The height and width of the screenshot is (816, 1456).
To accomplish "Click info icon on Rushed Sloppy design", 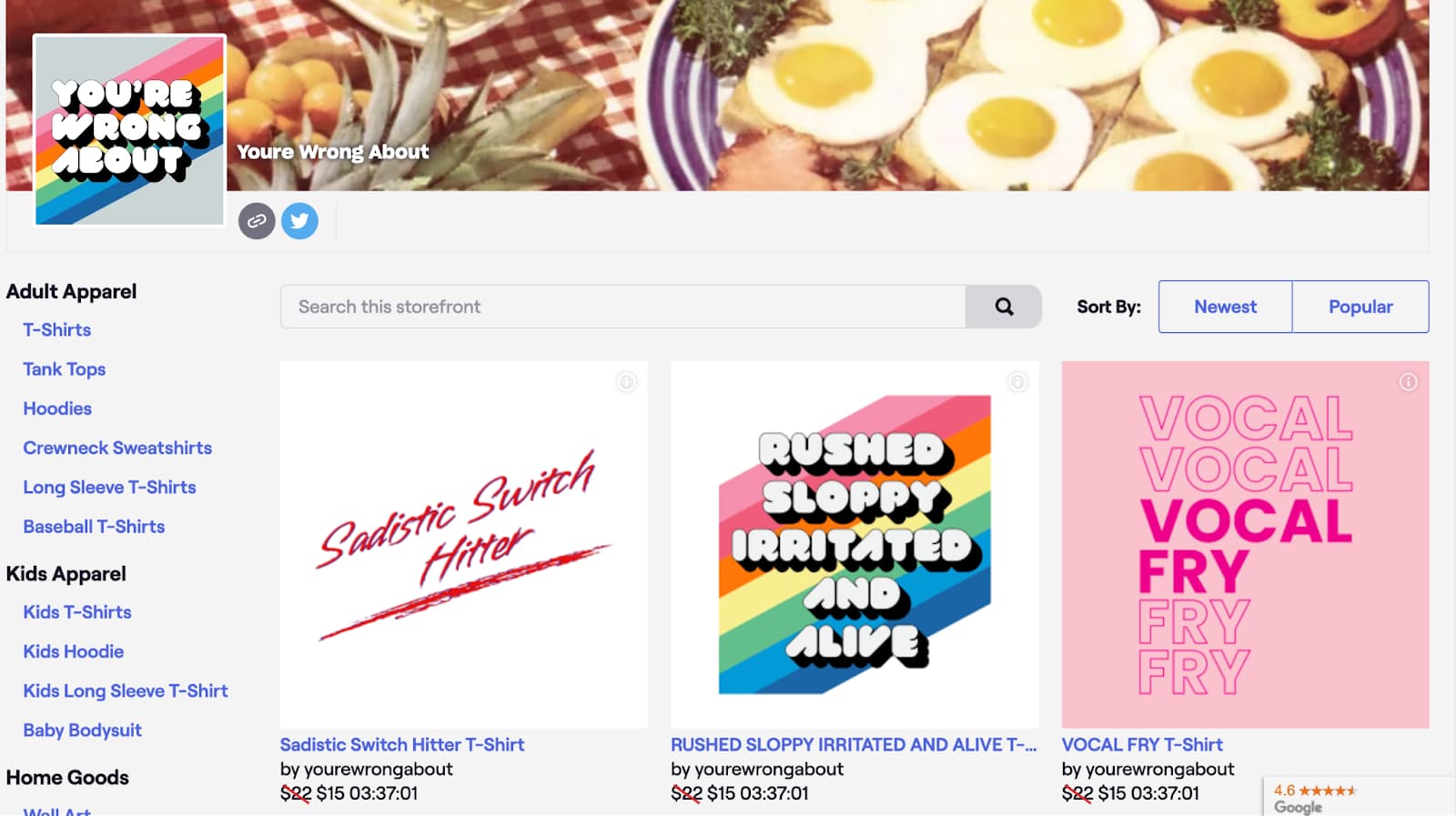I will pyautogui.click(x=1017, y=382).
